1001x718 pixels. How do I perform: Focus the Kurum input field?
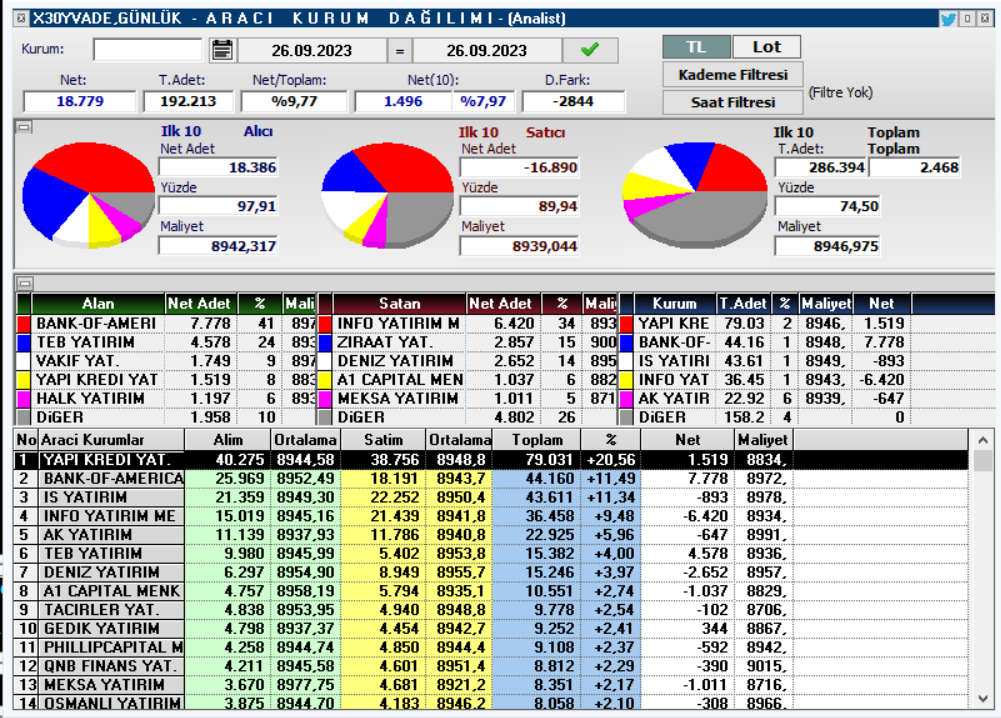[x=147, y=49]
